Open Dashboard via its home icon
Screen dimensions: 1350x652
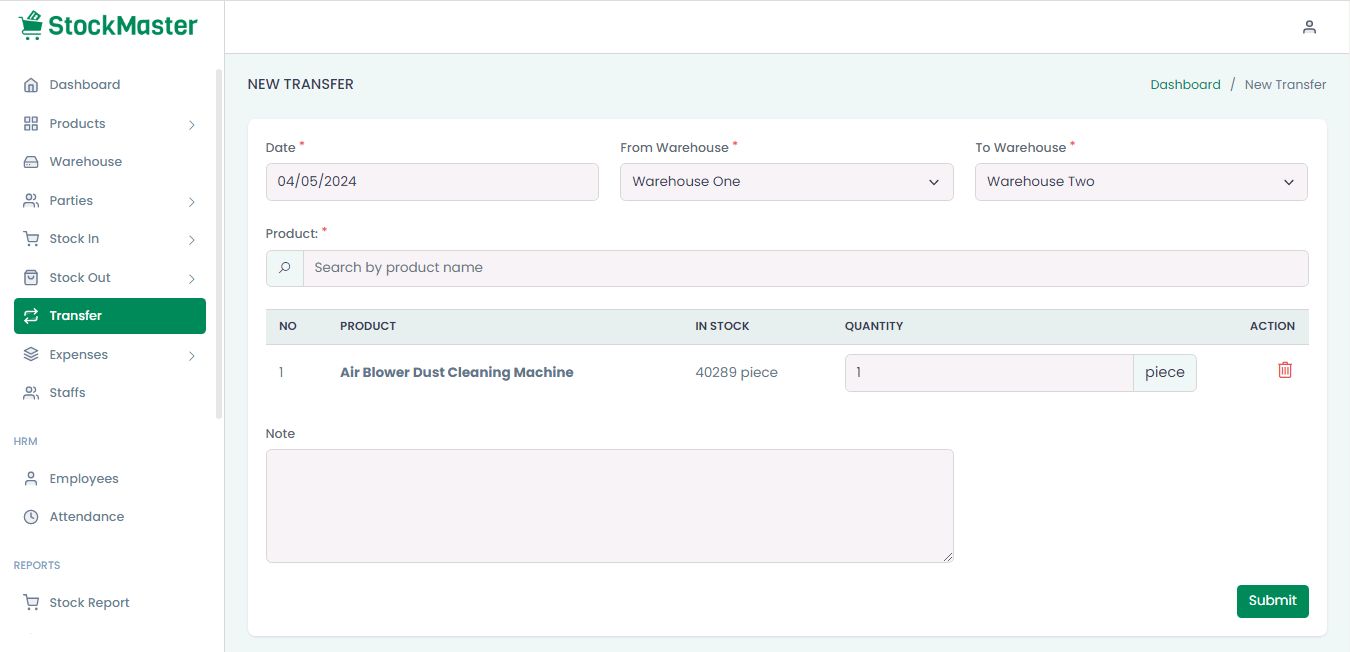coord(31,85)
